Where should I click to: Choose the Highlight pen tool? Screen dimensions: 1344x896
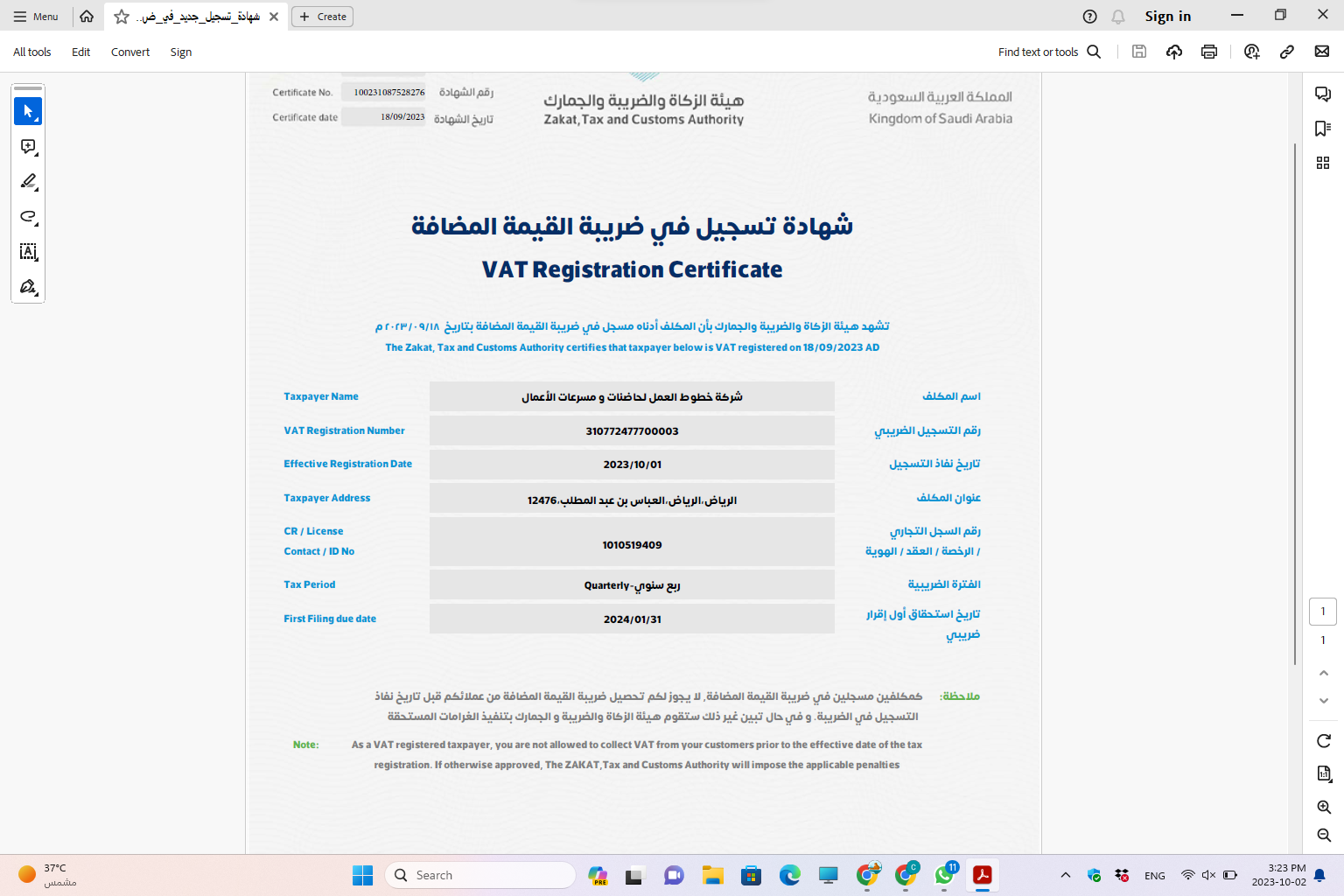28,182
